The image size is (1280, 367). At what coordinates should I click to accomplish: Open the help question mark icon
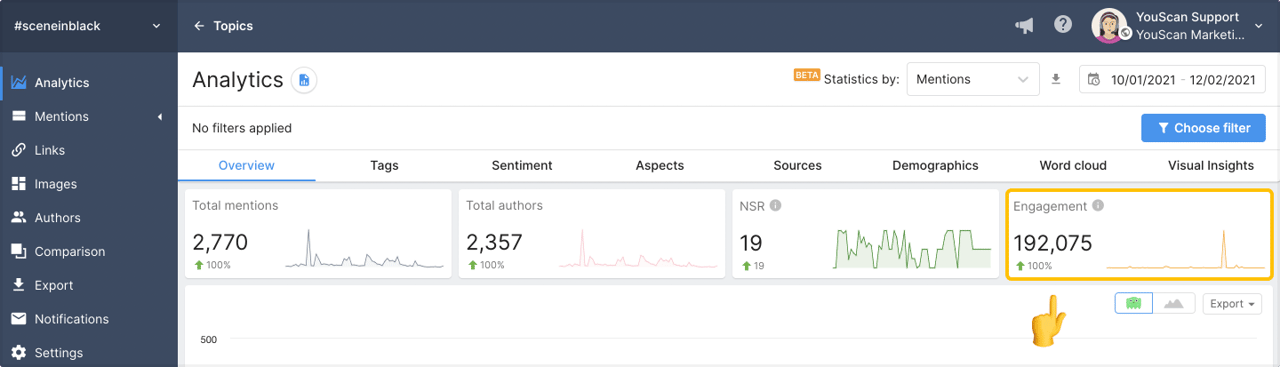point(1063,25)
